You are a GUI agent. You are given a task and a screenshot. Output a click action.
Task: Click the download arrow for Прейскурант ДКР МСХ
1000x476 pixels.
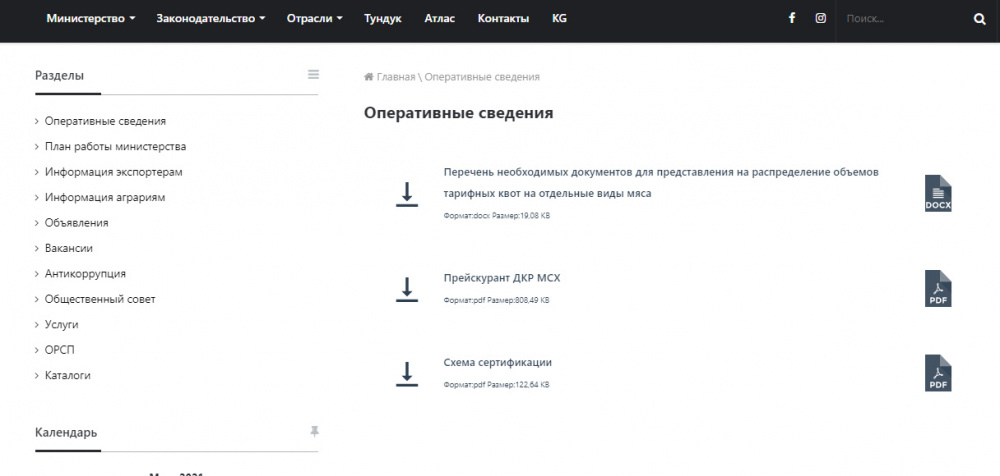click(x=406, y=289)
